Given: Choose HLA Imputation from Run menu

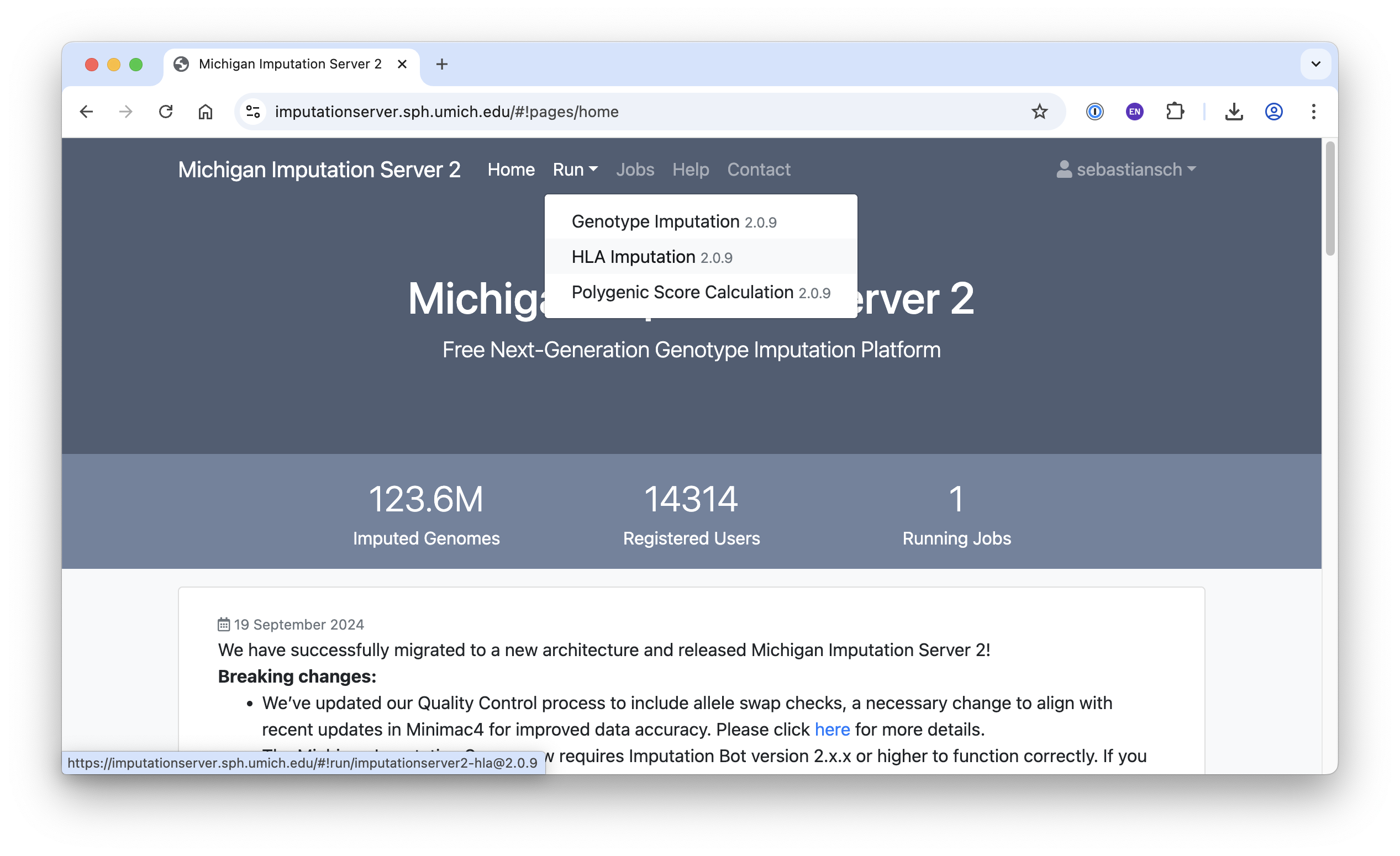Looking at the screenshot, I should pos(651,257).
